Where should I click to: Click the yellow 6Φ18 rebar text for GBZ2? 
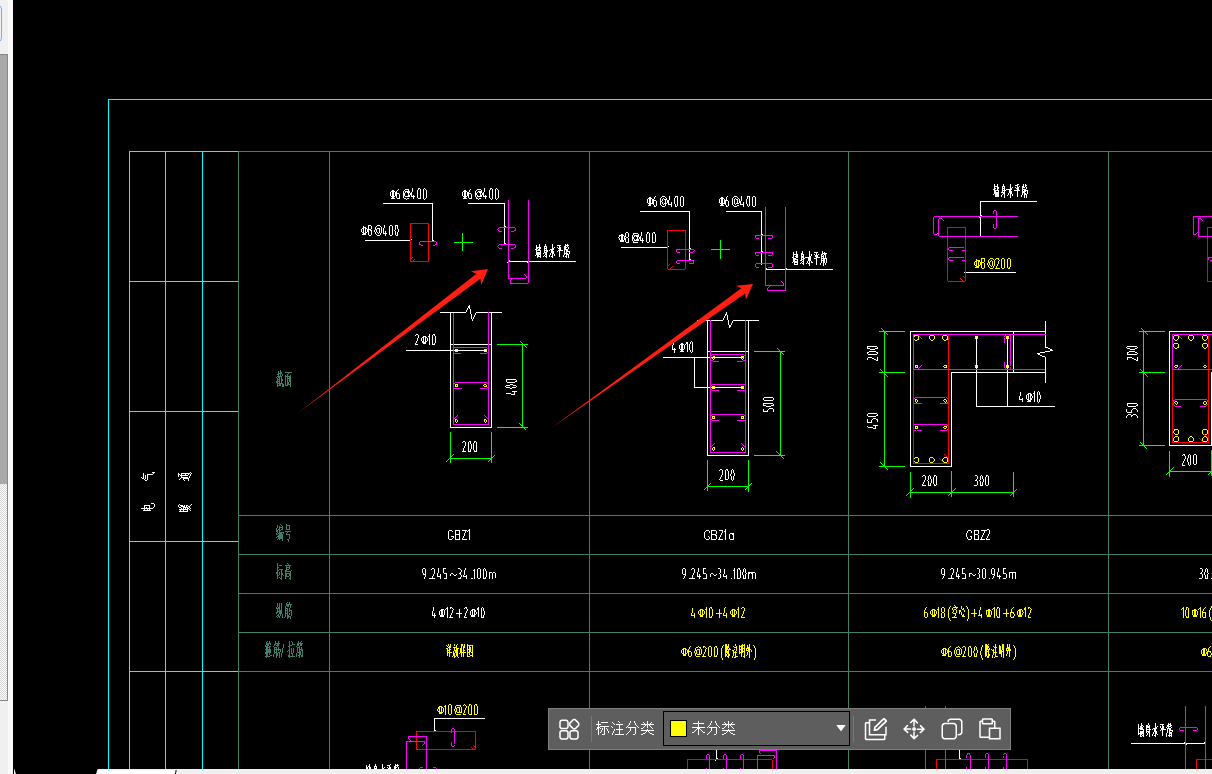tap(978, 613)
